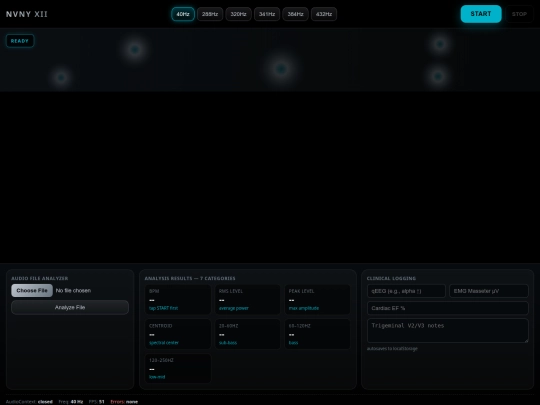Click the CENTROID result card
The height and width of the screenshot is (405, 540).
[x=178, y=334]
